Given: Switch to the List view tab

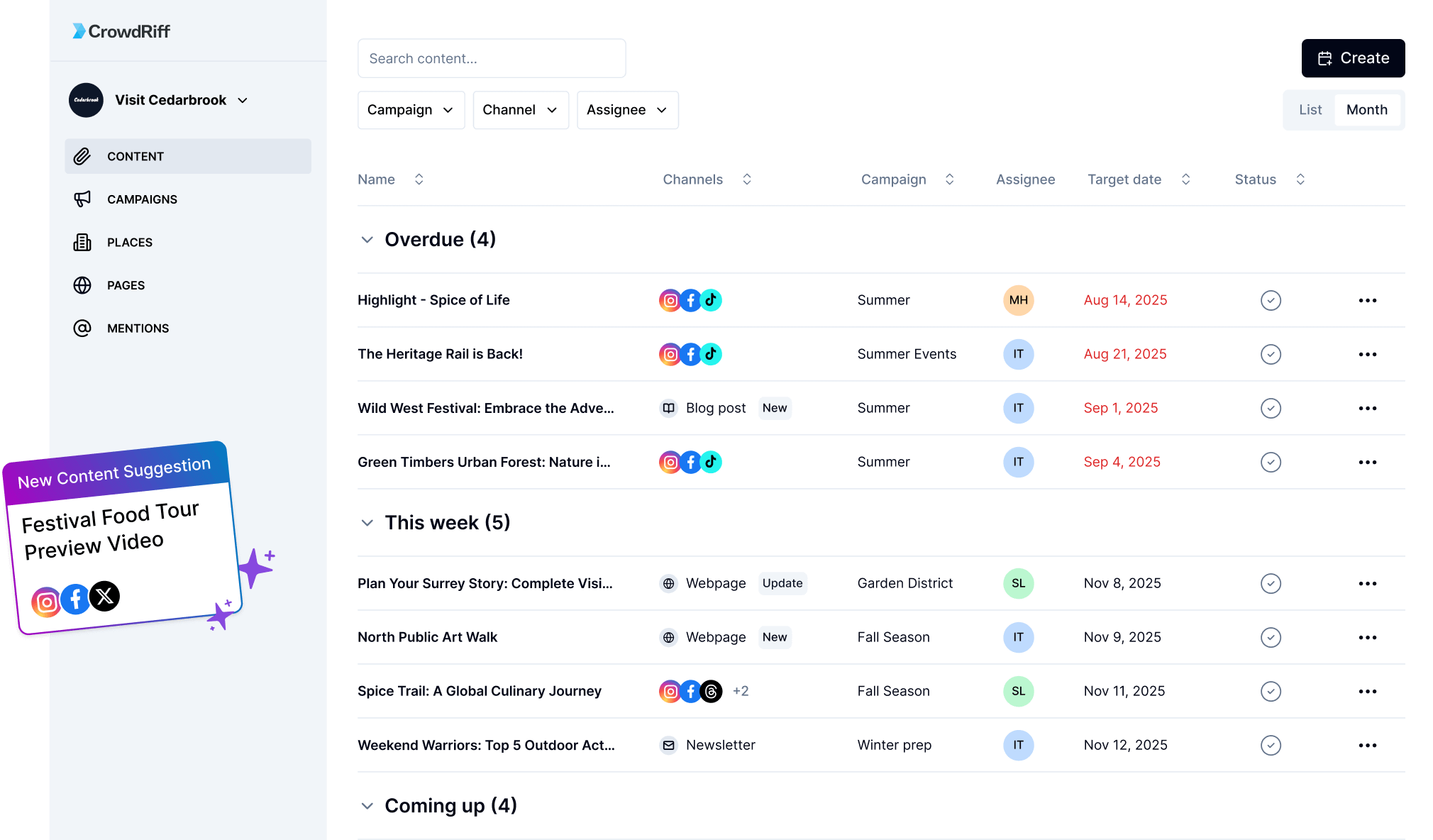Looking at the screenshot, I should click(x=1310, y=110).
